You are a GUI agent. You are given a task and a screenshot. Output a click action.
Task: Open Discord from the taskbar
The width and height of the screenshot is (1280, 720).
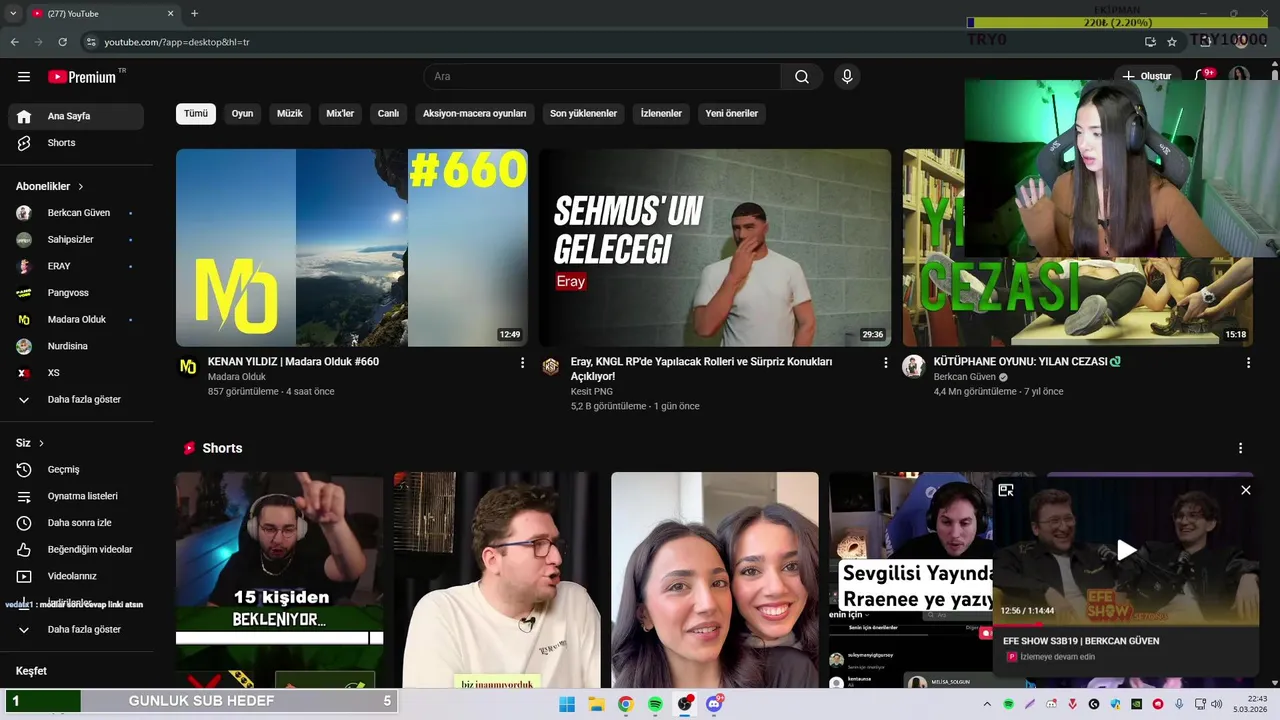714,704
